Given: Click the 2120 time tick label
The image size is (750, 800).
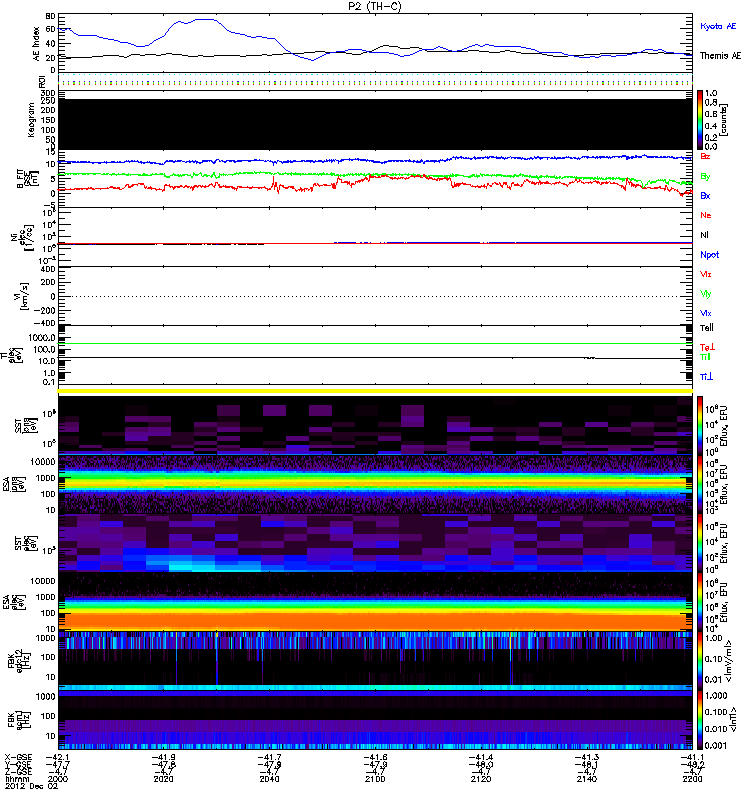Looking at the screenshot, I should click(481, 779).
